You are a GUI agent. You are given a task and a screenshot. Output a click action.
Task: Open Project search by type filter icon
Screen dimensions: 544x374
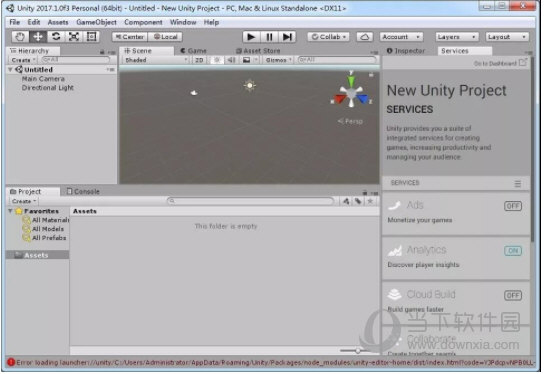[x=346, y=201]
